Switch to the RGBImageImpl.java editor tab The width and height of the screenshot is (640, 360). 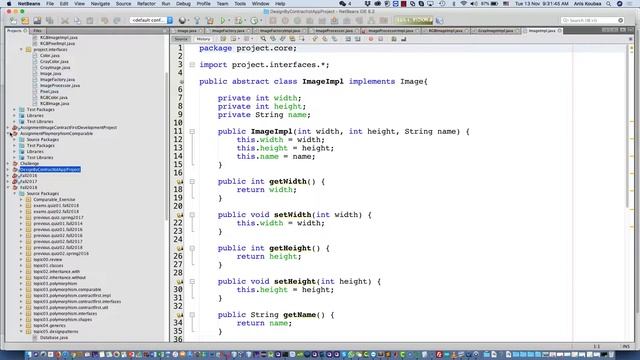pos(445,31)
